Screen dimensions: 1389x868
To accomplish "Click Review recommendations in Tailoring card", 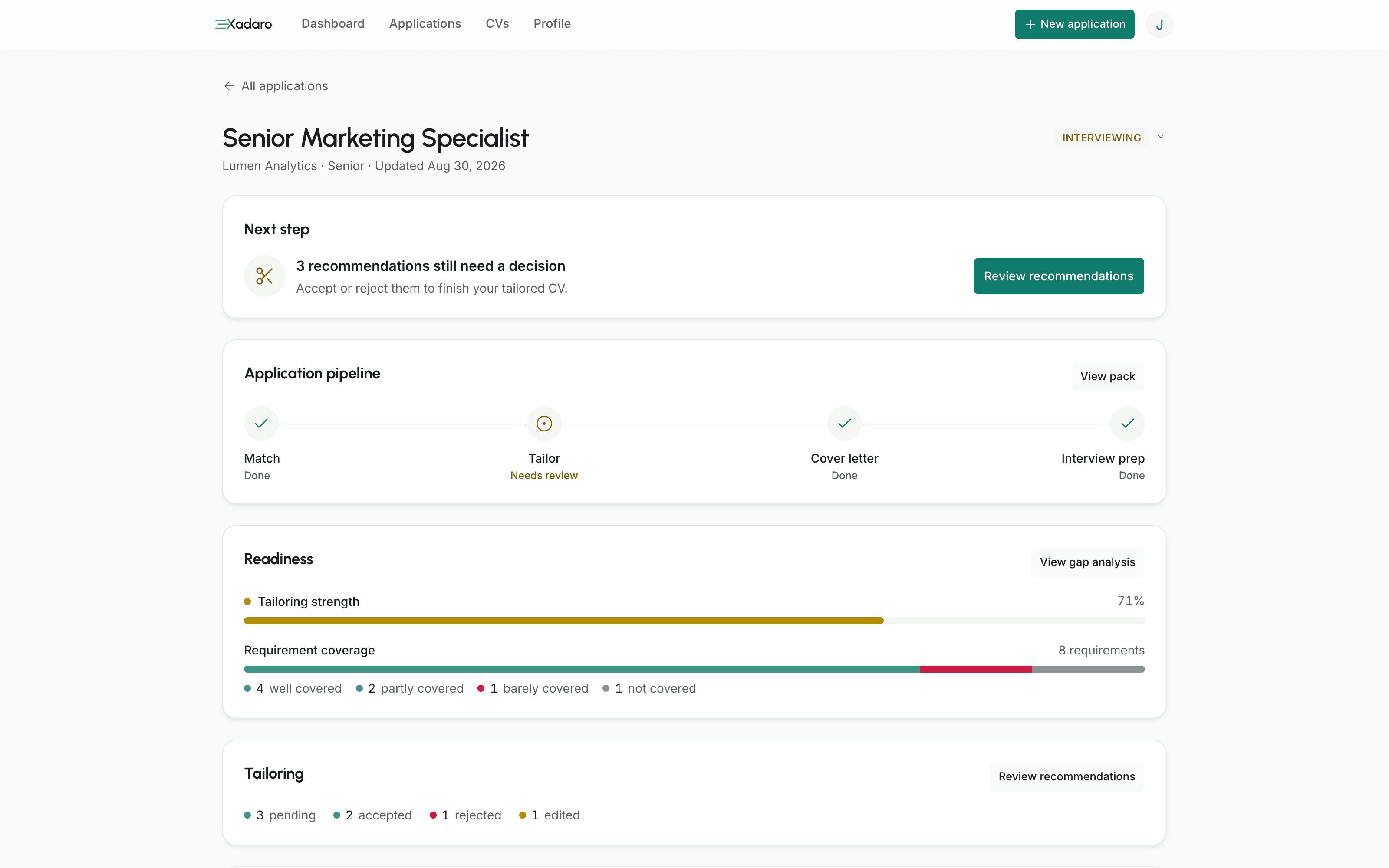I will (x=1066, y=777).
